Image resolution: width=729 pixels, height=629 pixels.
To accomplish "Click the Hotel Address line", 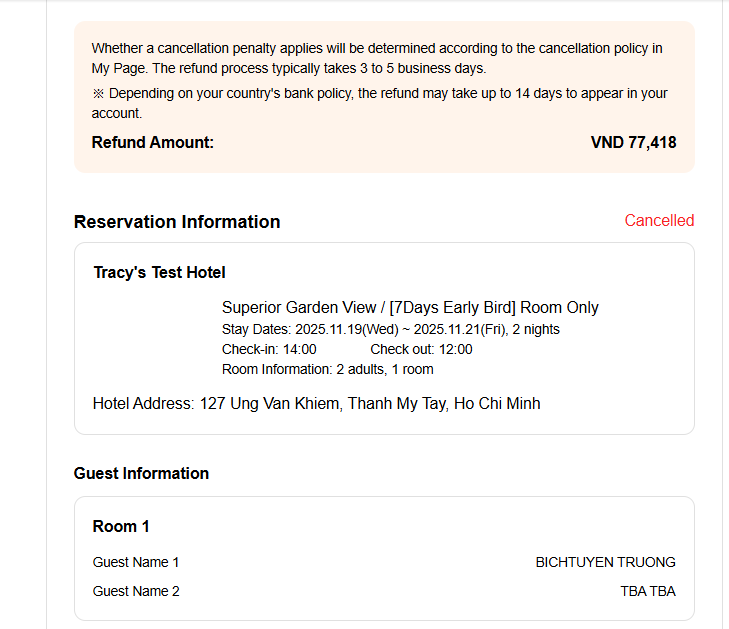I will 316,404.
